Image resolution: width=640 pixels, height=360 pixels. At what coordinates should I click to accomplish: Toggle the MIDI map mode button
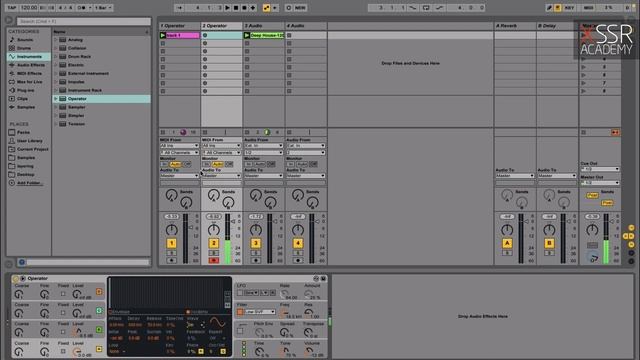(588, 8)
